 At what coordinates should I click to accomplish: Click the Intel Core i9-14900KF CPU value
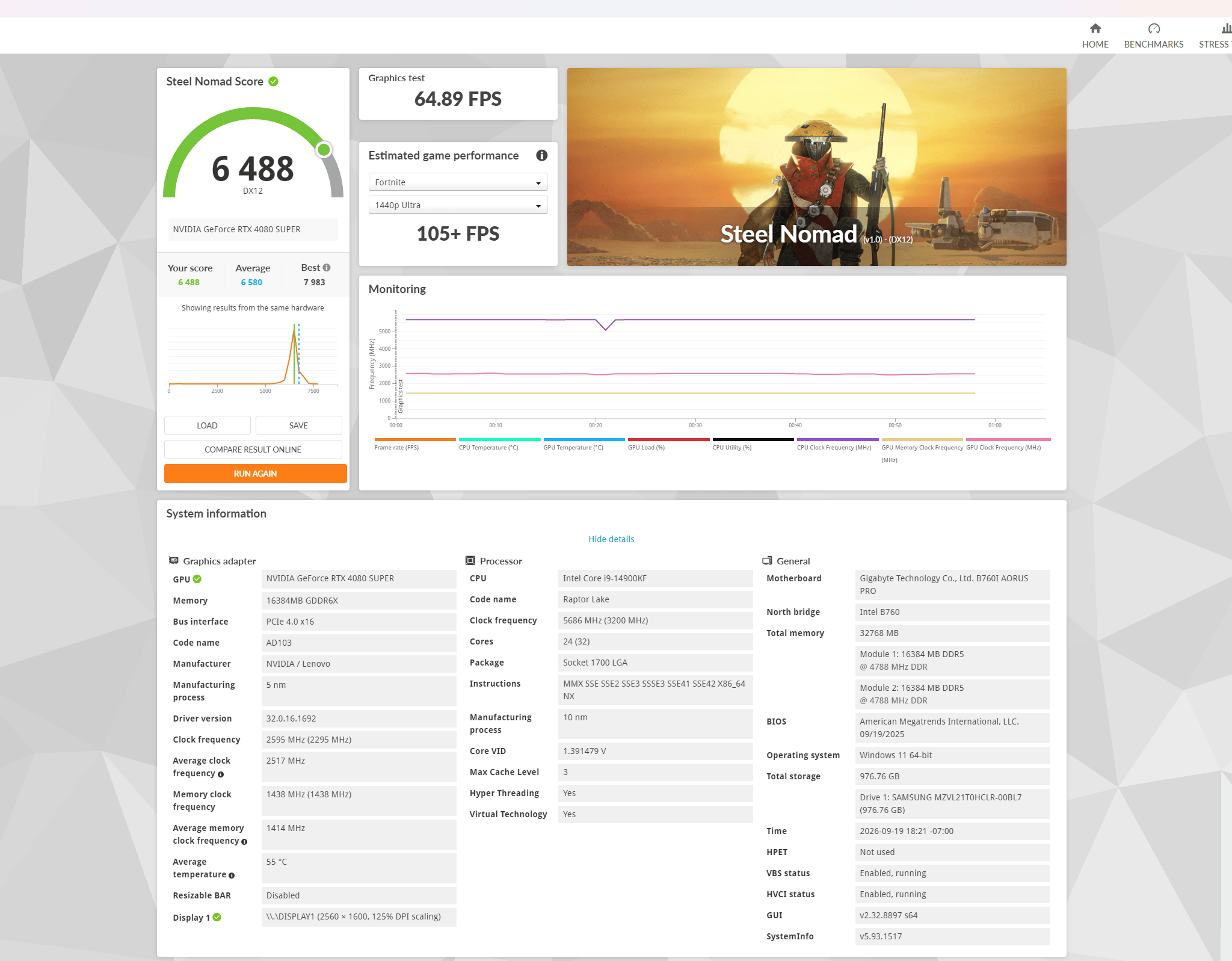tap(655, 578)
